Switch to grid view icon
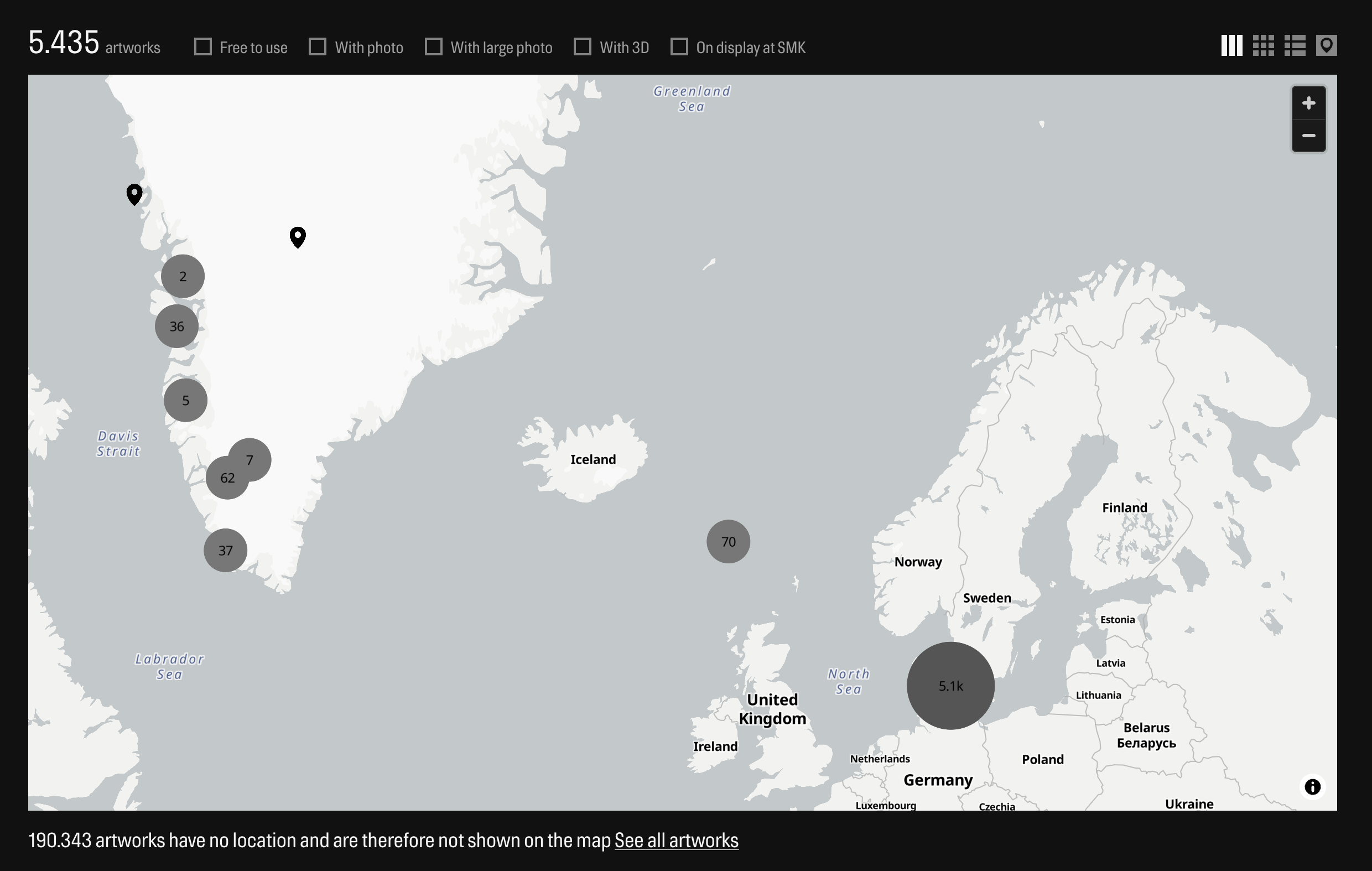 pyautogui.click(x=1263, y=45)
